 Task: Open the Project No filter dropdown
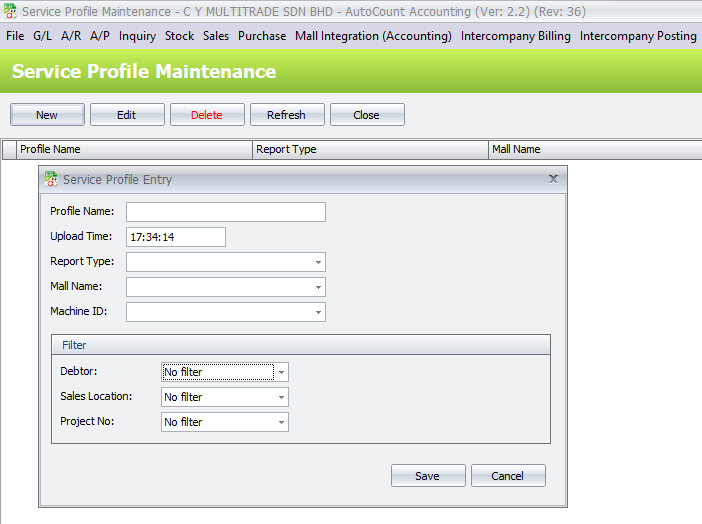pyautogui.click(x=281, y=422)
